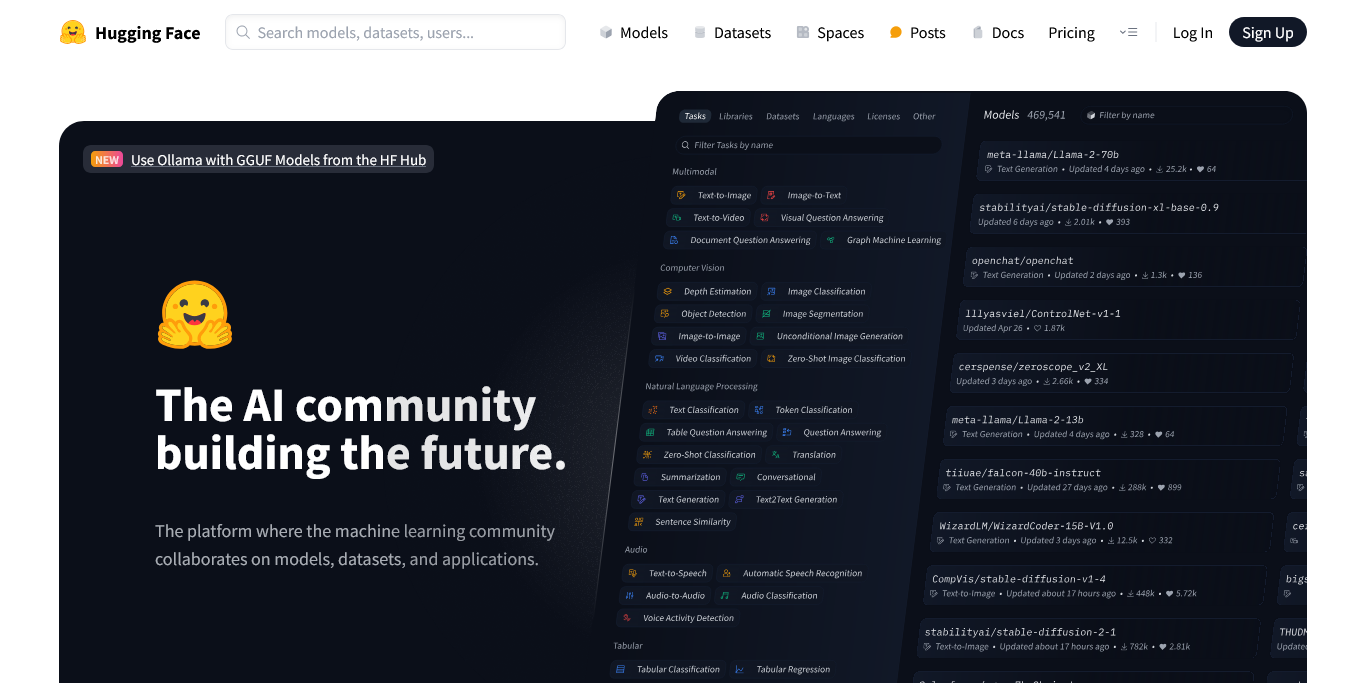
Task: Open the CompVis/stable-diffusion-v1-4 model card
Action: click(x=1096, y=585)
